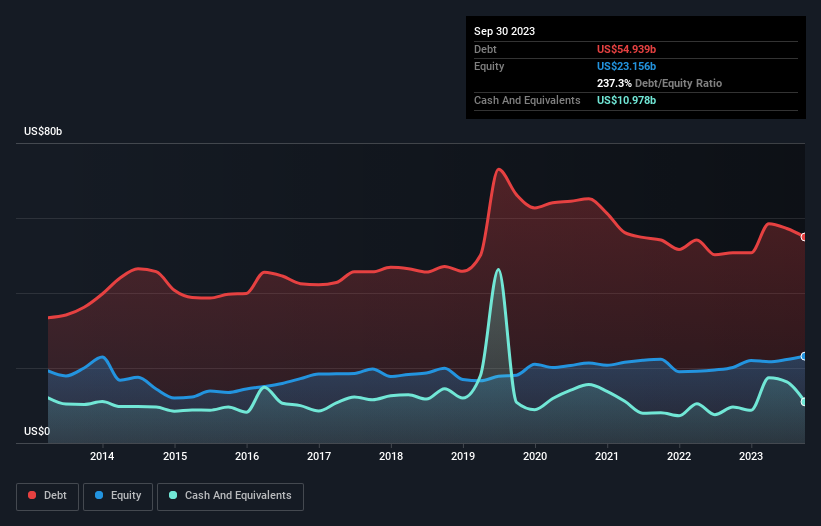The height and width of the screenshot is (526, 821).
Task: Click the red Debt end-point marker
Action: (804, 237)
